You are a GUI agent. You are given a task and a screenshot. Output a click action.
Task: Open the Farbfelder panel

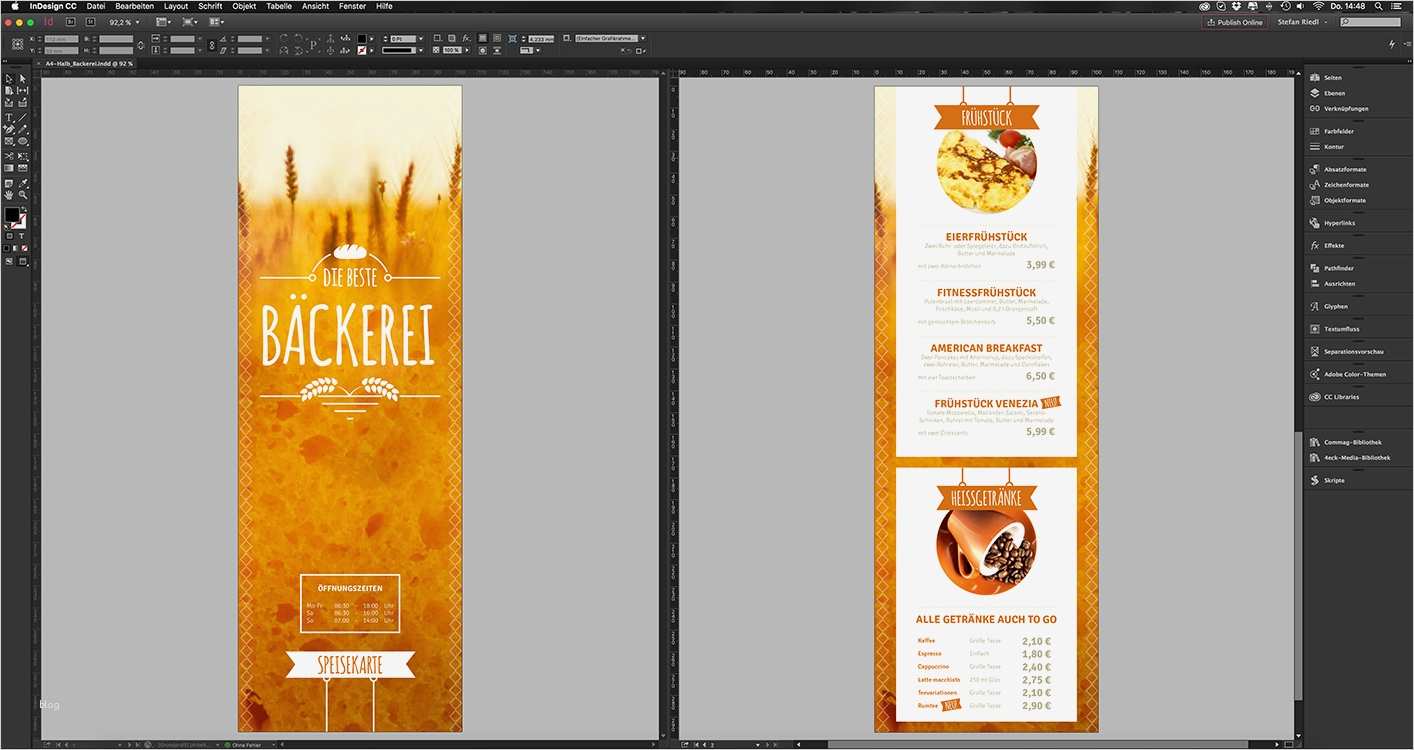point(1337,131)
